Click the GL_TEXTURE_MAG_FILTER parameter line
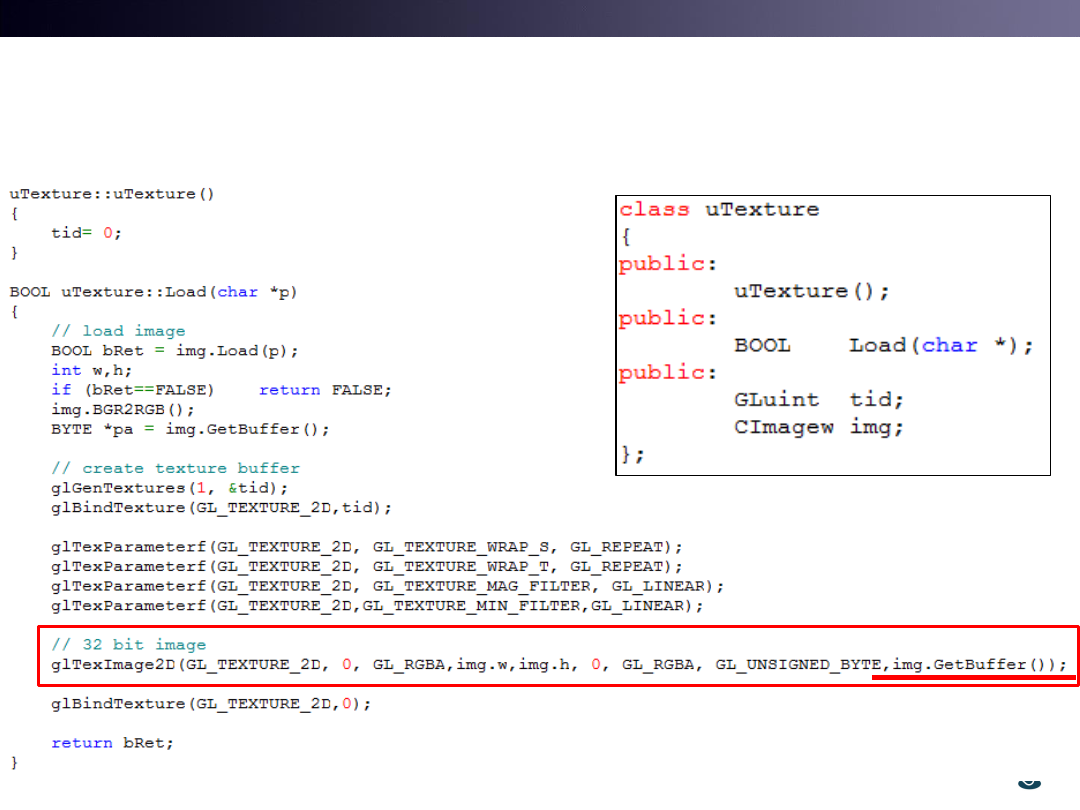 pyautogui.click(x=387, y=586)
